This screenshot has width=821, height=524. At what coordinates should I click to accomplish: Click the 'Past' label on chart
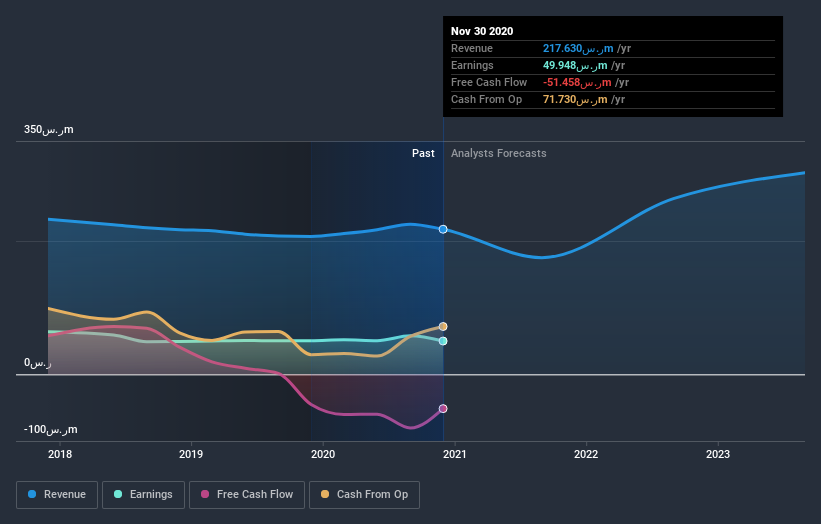tap(423, 153)
